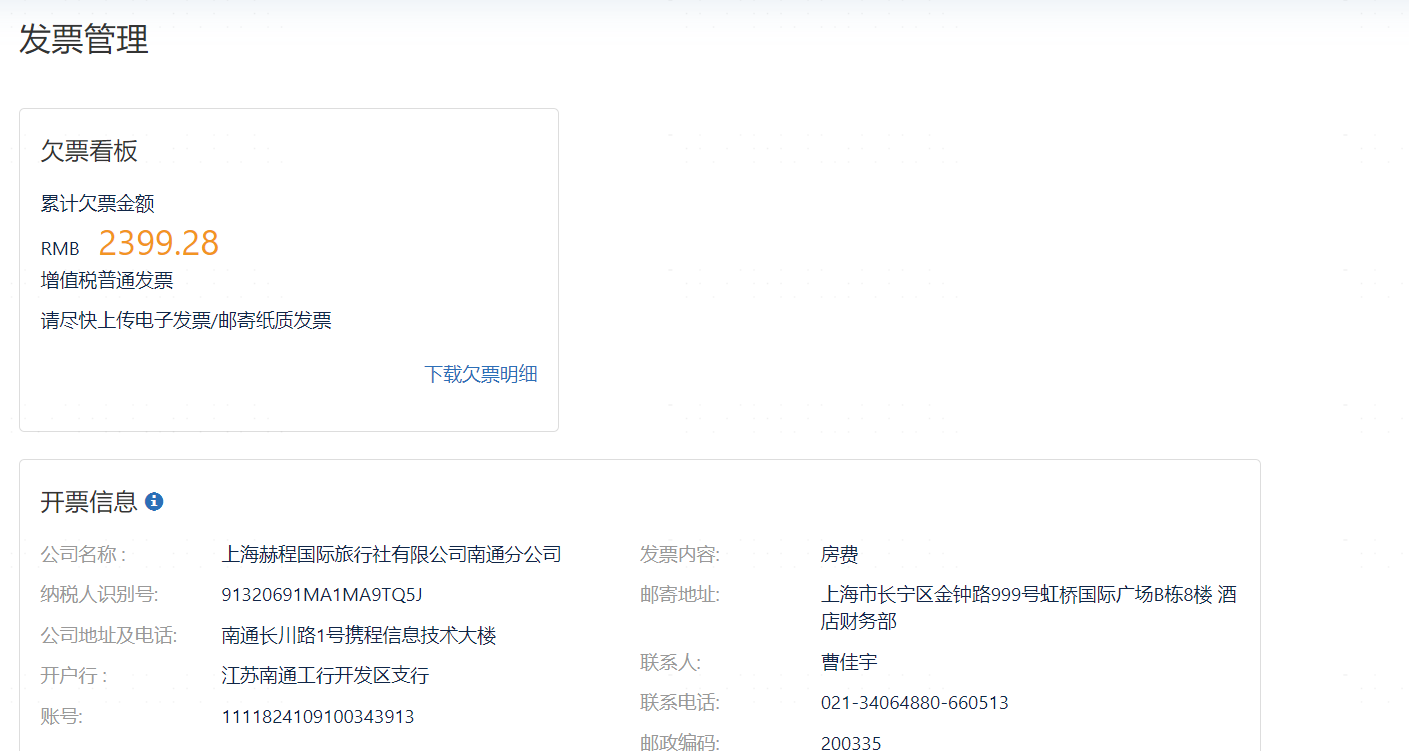1409x751 pixels.
Task: Click the 邮政编码 field label
Action: [x=680, y=742]
